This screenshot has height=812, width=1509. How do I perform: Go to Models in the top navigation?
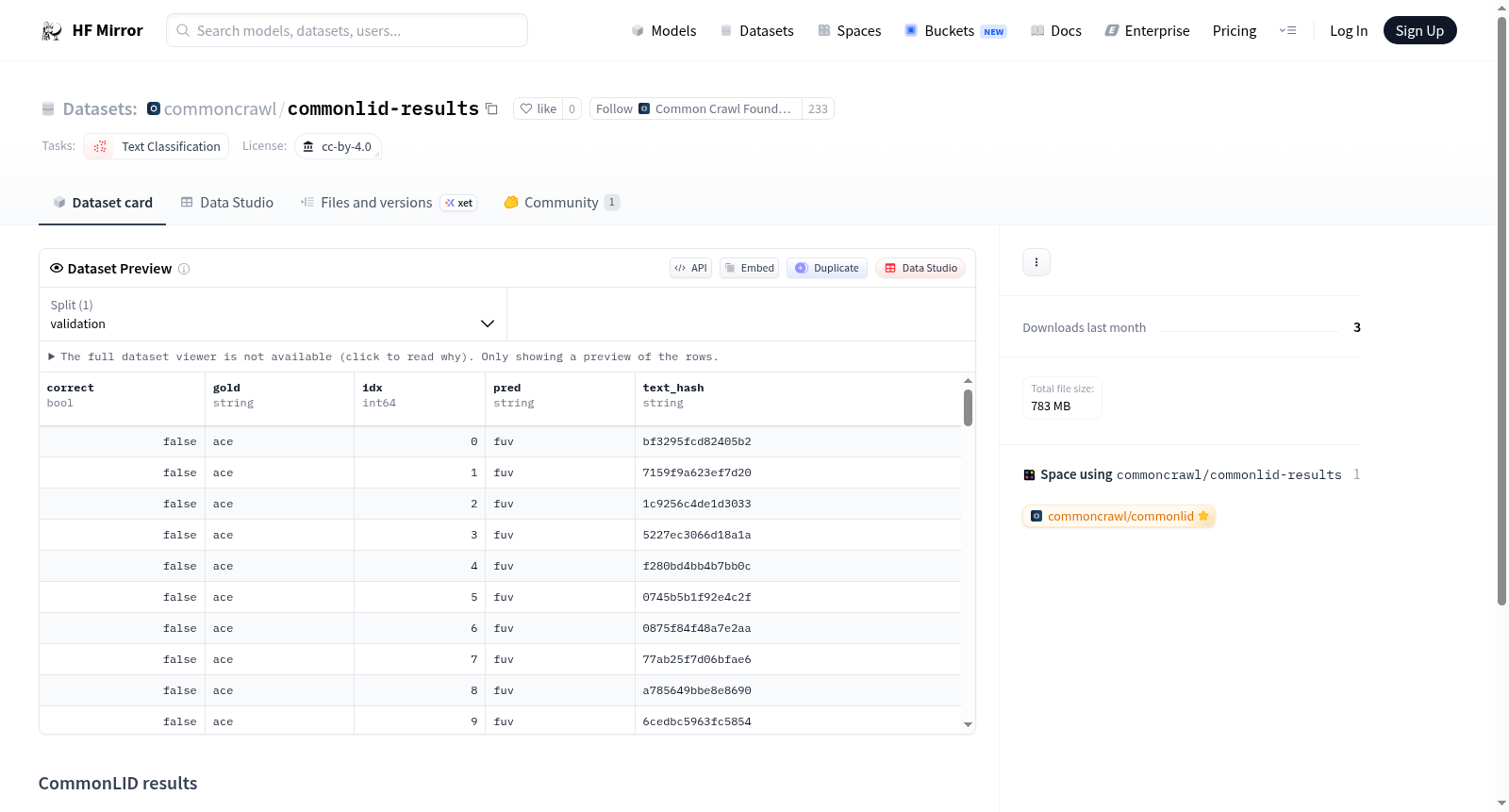664,31
